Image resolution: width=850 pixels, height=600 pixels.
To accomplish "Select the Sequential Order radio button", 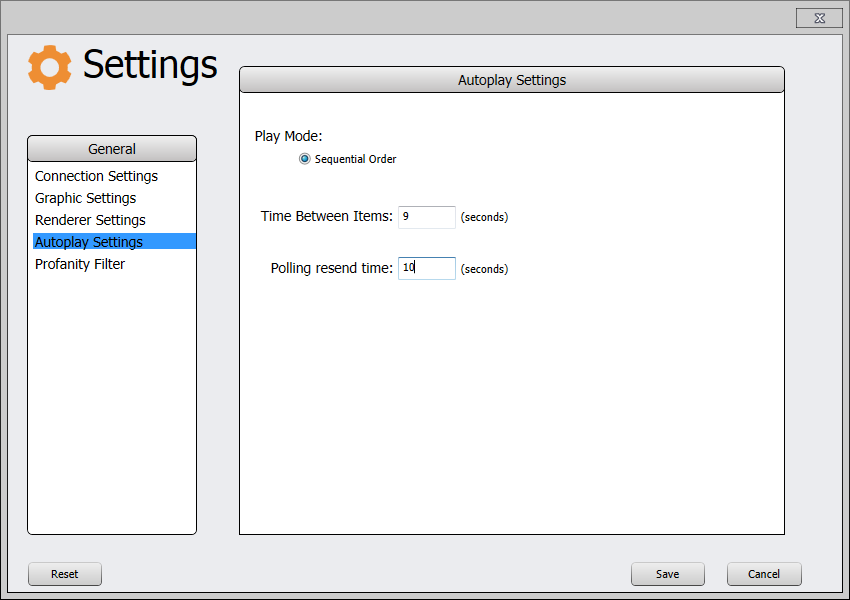I will (x=305, y=159).
